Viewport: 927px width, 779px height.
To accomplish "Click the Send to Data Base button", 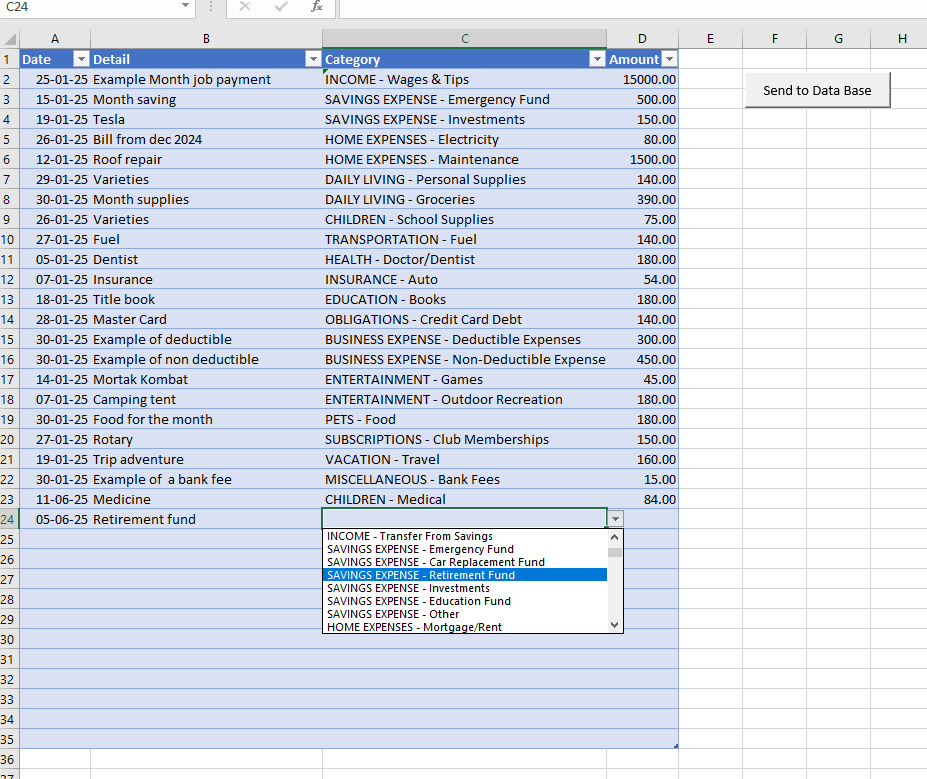I will 817,90.
